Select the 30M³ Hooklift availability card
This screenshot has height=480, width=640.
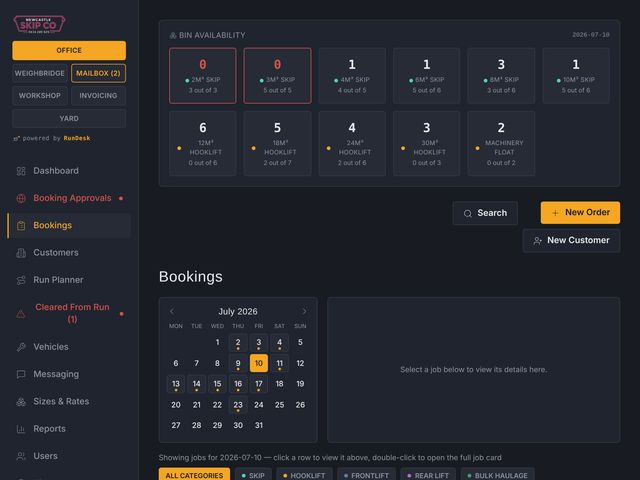point(427,144)
